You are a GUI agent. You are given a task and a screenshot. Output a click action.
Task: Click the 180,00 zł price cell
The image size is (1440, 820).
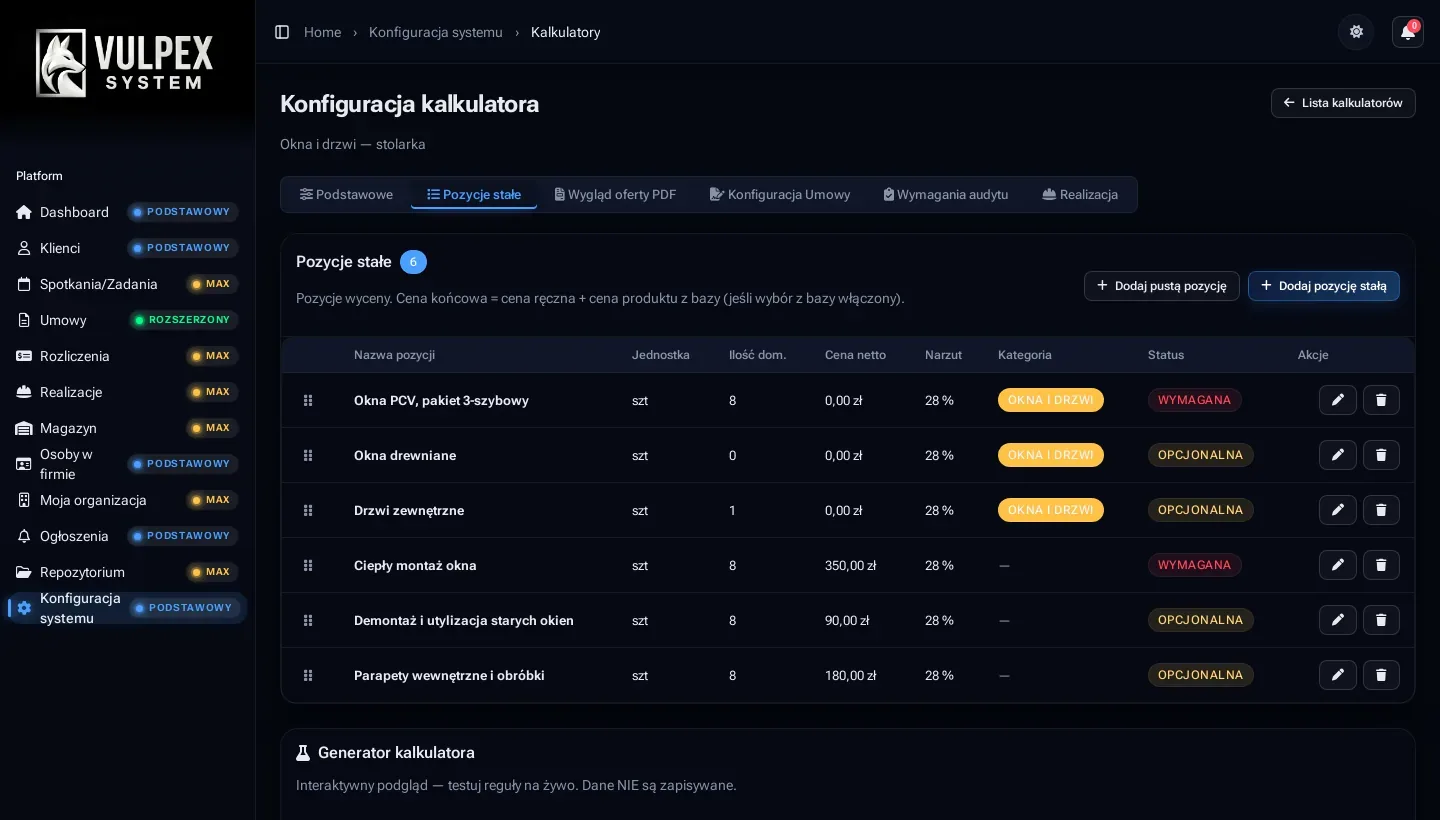pos(850,675)
